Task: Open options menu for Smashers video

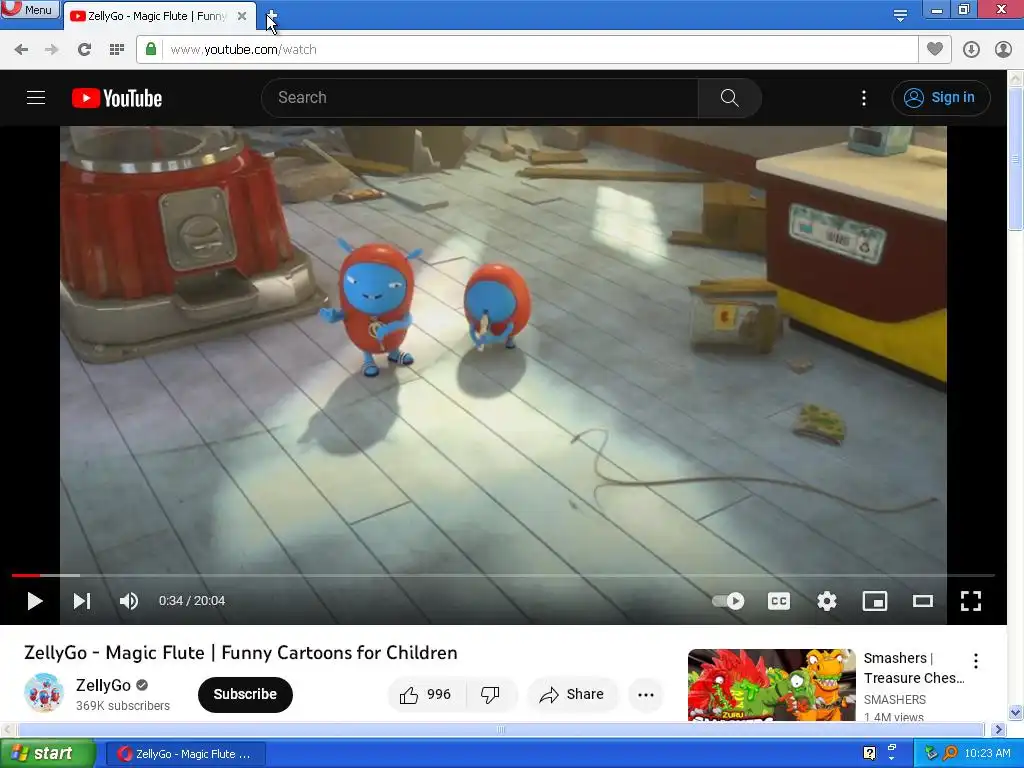Action: (x=976, y=661)
